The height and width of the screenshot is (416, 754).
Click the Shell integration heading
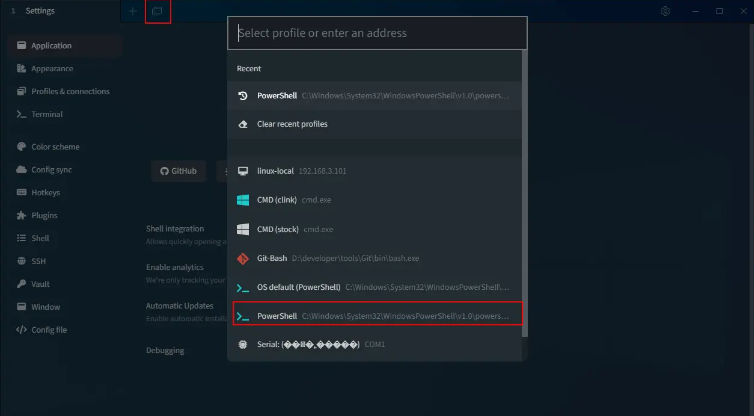click(175, 229)
